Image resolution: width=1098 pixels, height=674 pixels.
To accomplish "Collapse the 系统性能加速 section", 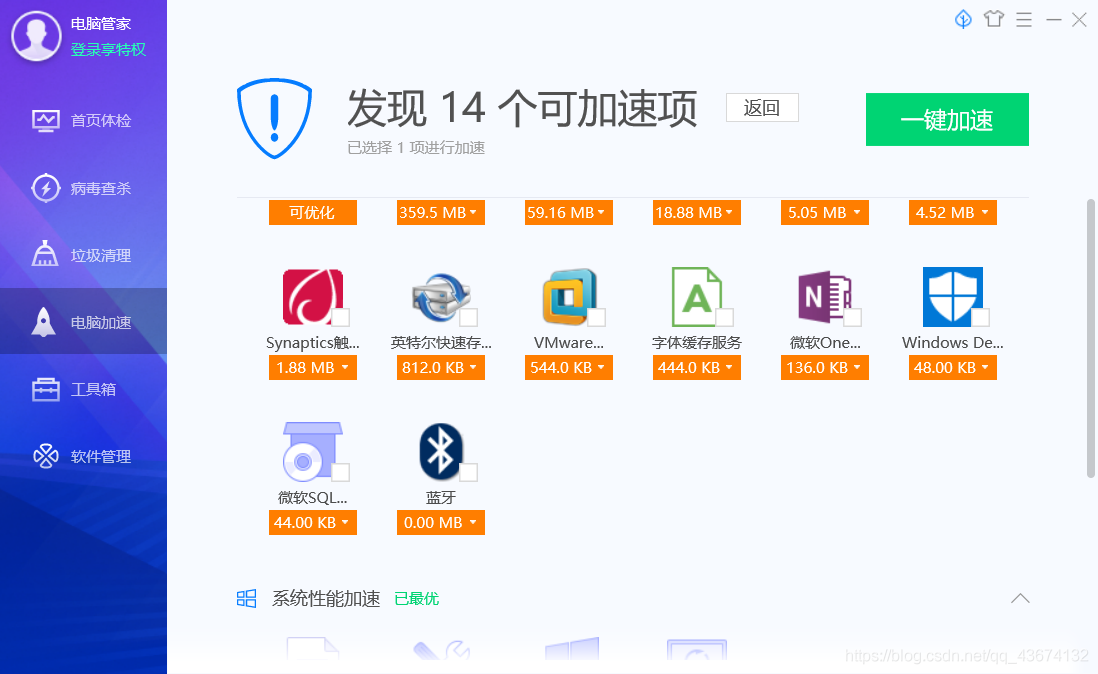I will (1020, 598).
